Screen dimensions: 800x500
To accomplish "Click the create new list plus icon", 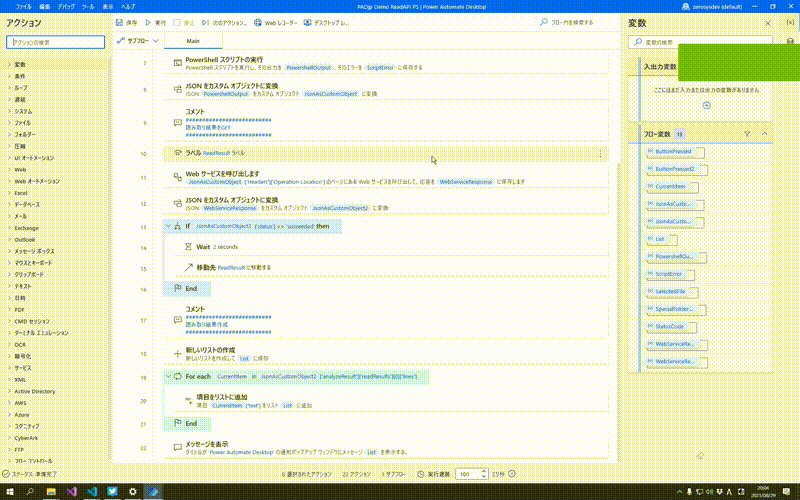I will [x=178, y=354].
